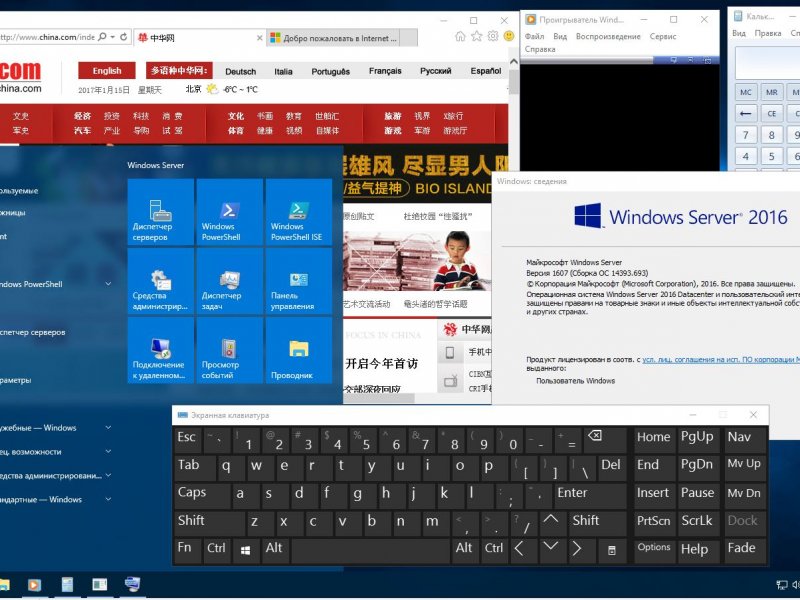The image size is (800, 600).
Task: Toggle right Shift key on on-screen keyboard
Action: (x=598, y=522)
